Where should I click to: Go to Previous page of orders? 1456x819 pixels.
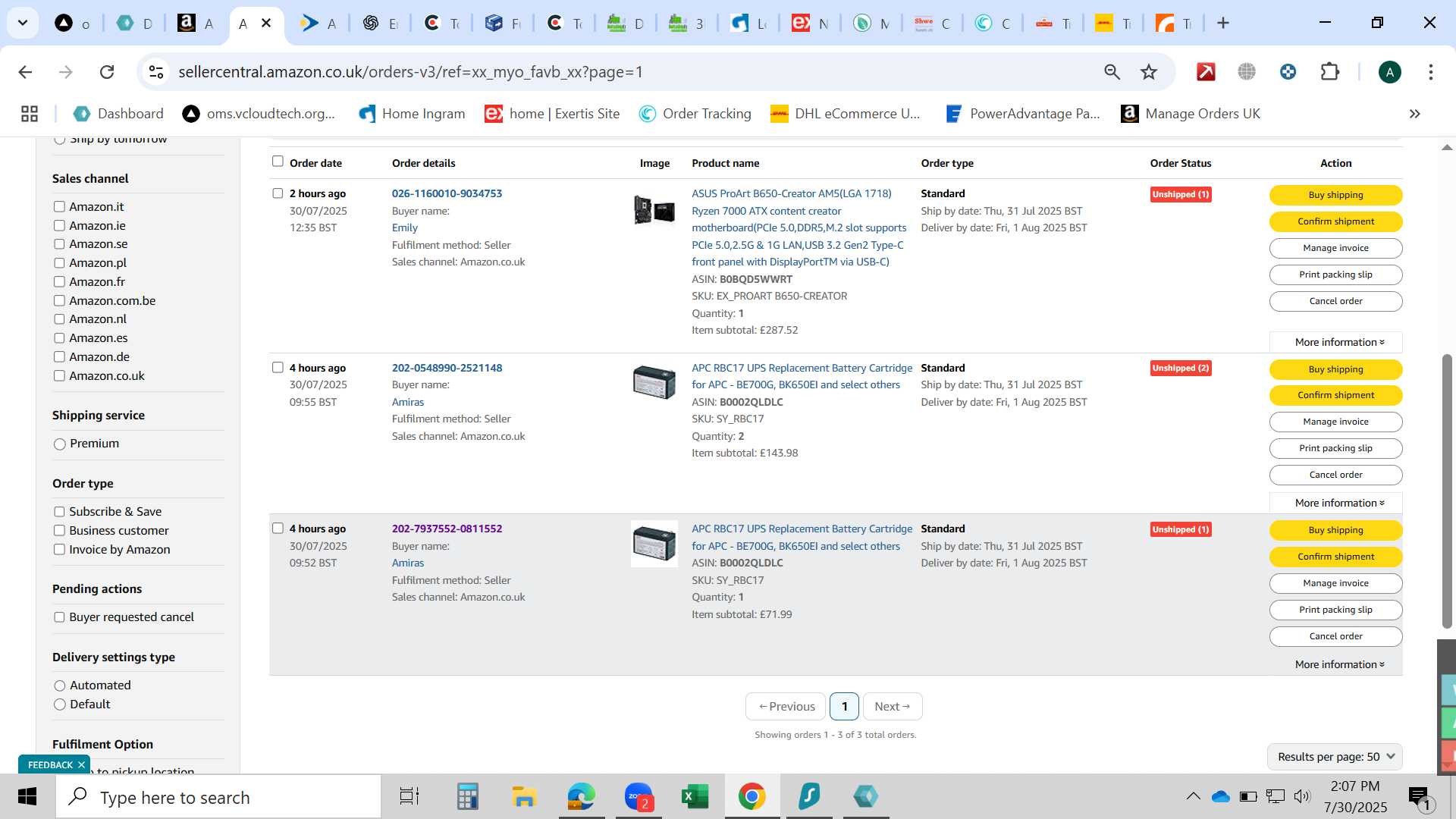click(786, 706)
